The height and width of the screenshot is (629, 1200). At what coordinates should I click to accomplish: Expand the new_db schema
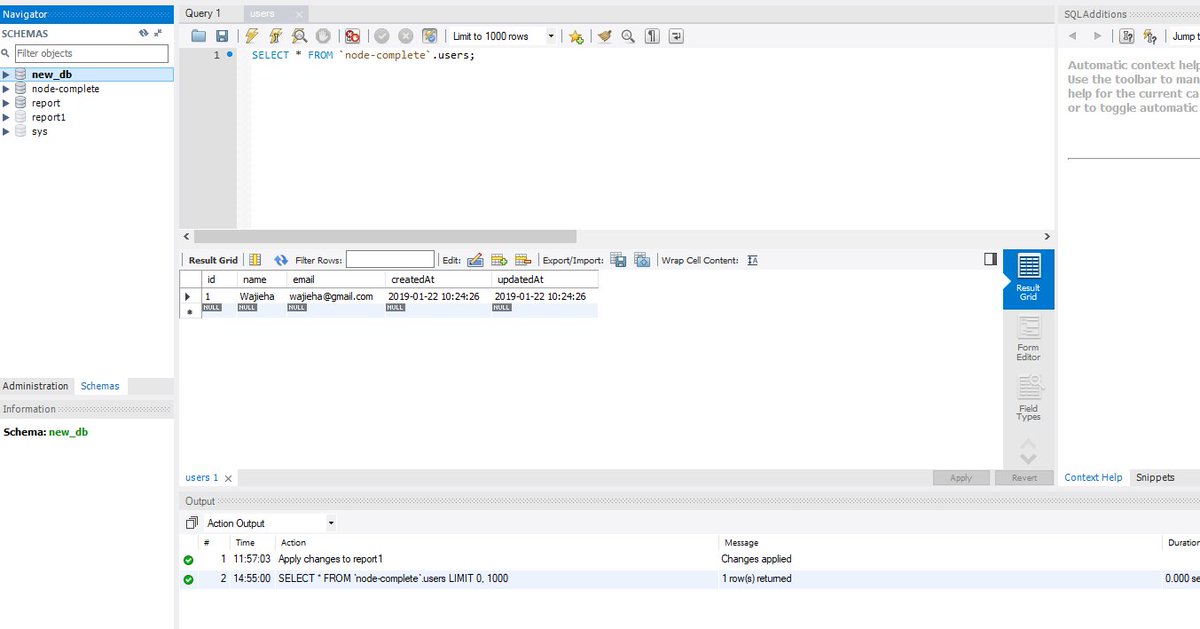point(6,75)
